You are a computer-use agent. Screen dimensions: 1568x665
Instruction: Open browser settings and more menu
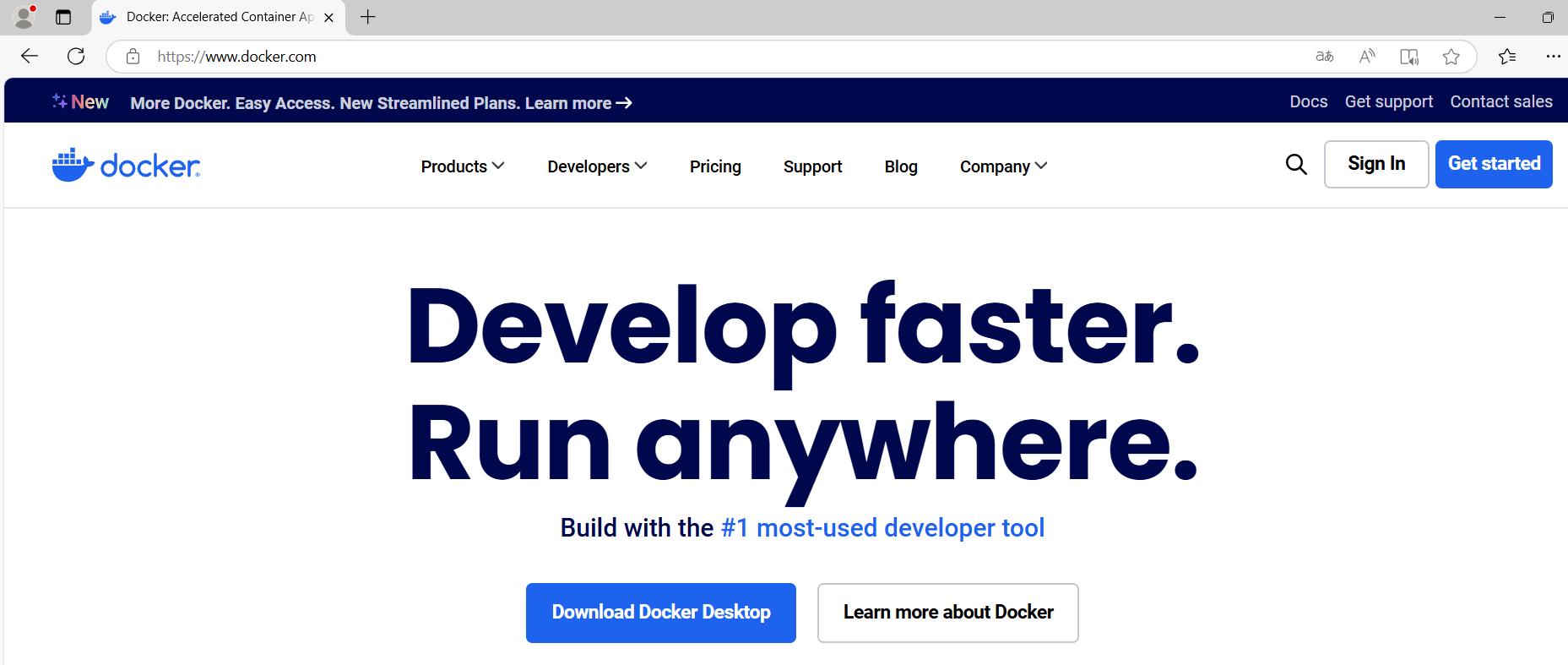click(x=1553, y=57)
